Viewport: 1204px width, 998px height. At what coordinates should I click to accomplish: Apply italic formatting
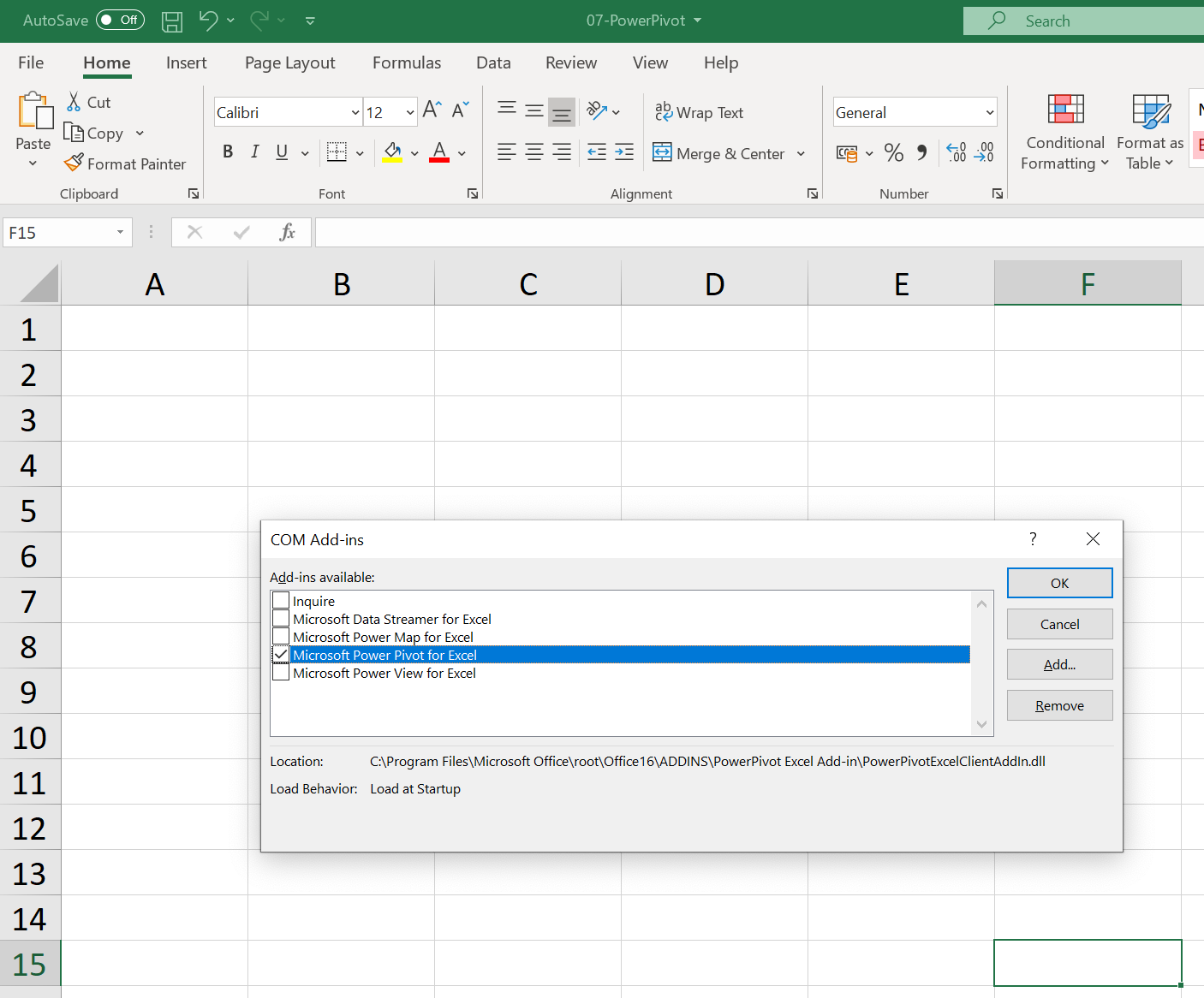[x=254, y=152]
